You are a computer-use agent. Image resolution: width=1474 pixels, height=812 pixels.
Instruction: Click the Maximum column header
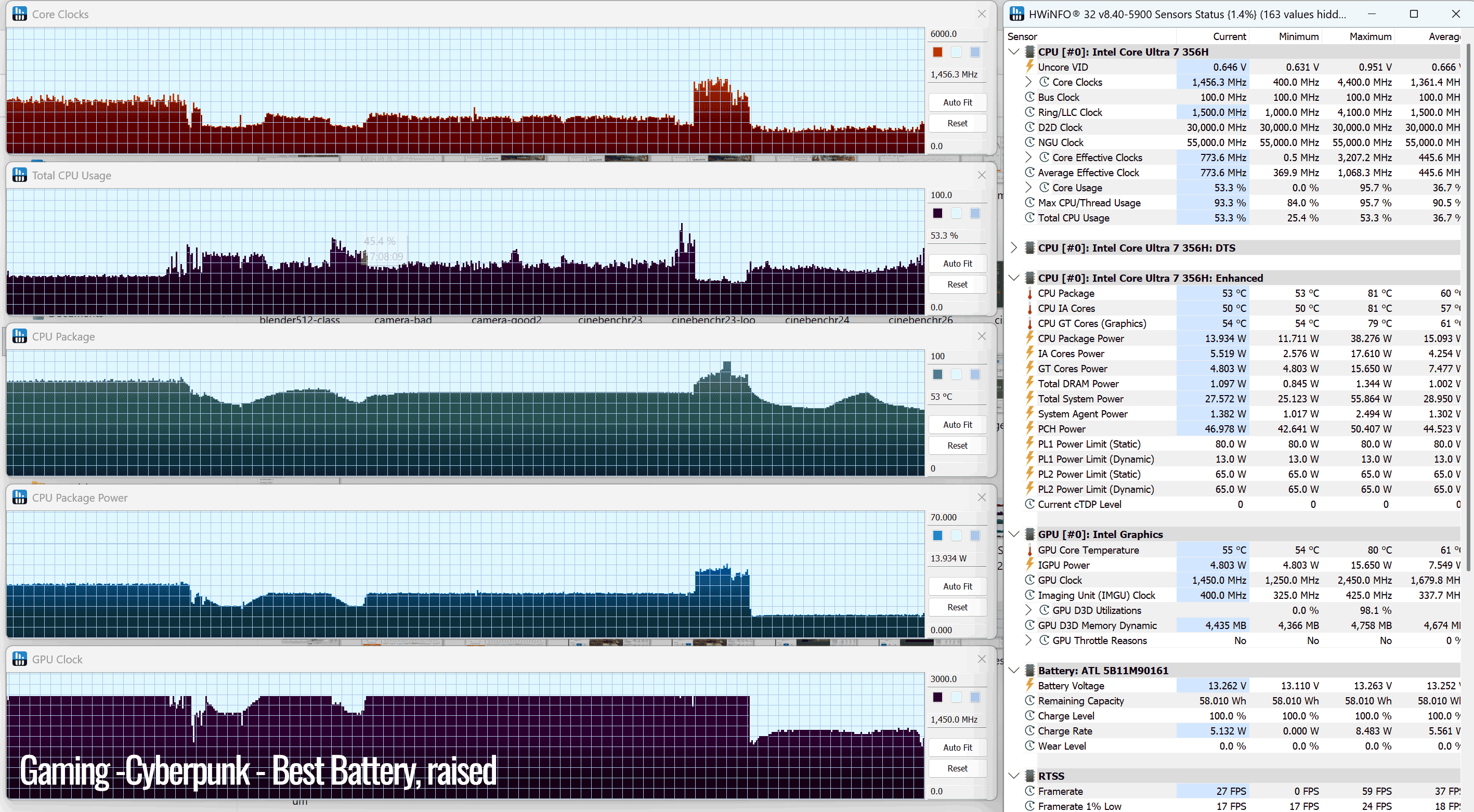[1358, 36]
